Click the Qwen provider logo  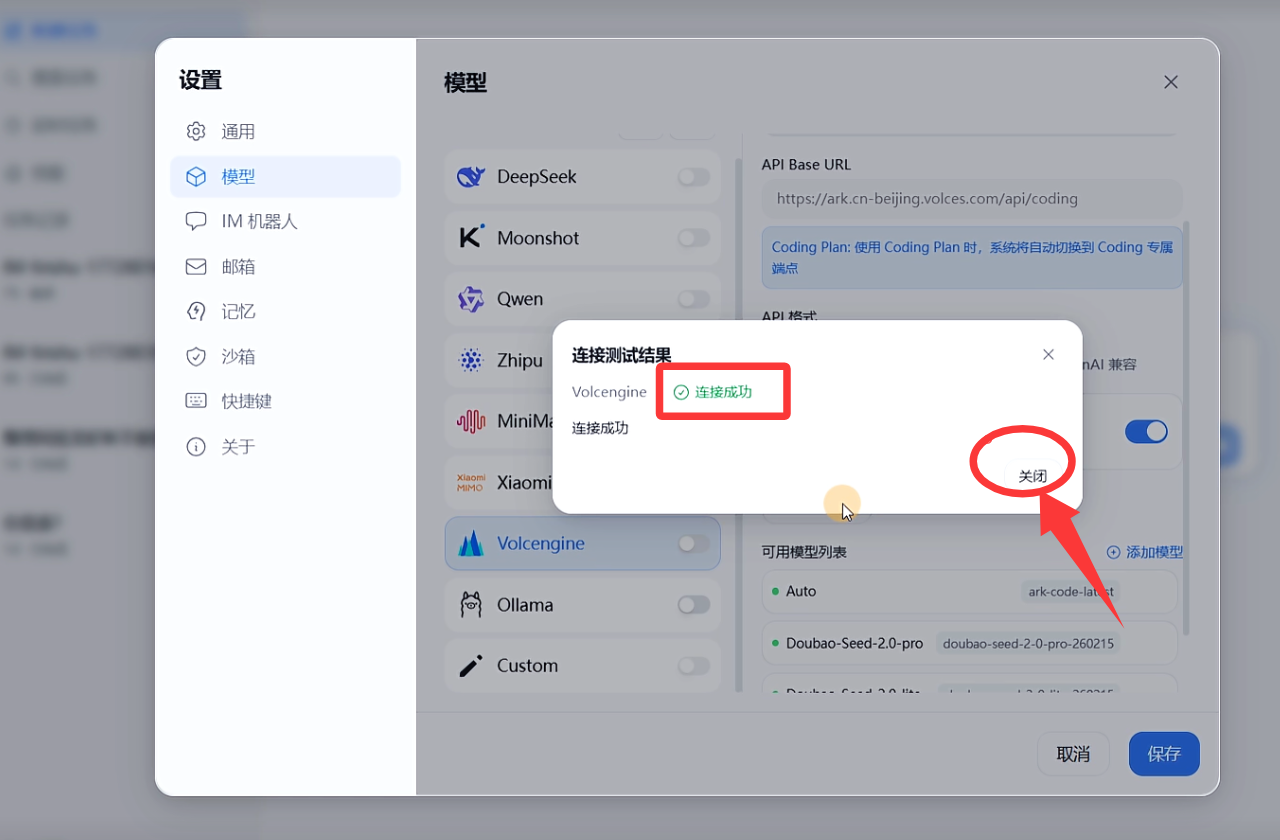tap(471, 299)
